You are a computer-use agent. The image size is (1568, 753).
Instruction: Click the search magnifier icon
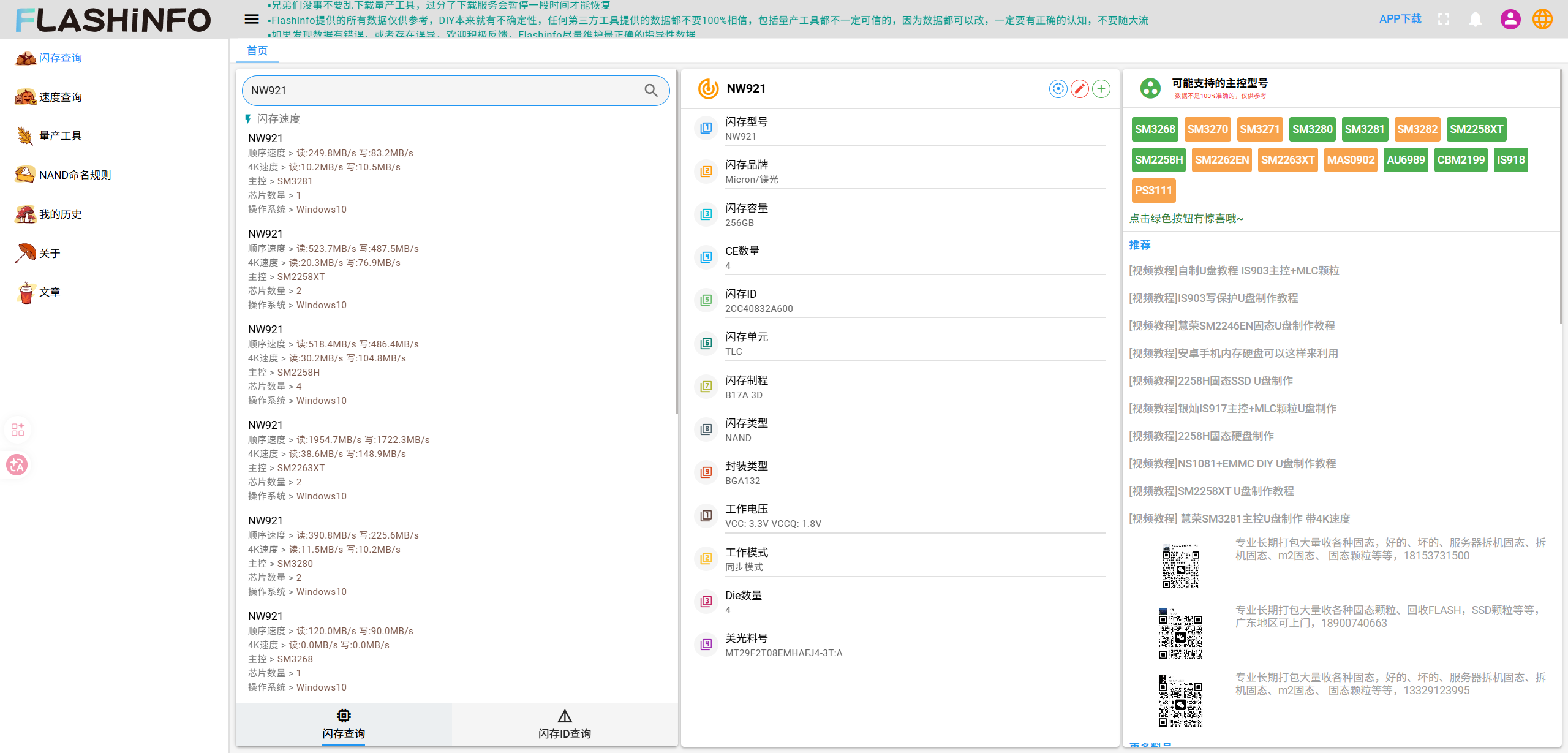tap(650, 91)
